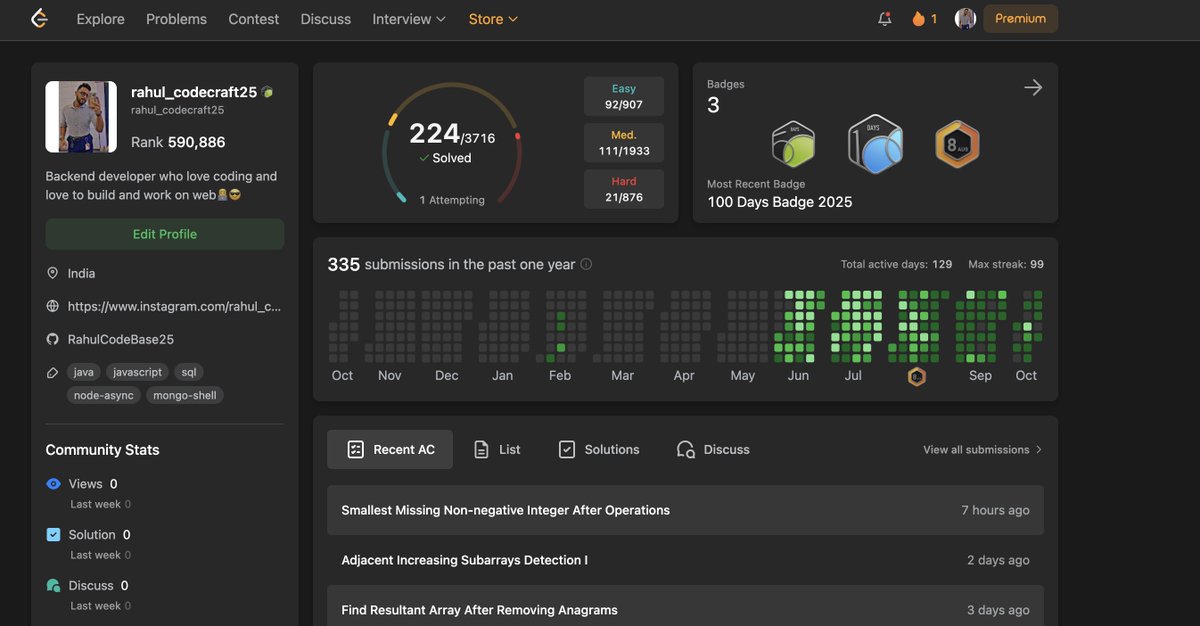Click the badges arrow icon

pyautogui.click(x=1033, y=88)
